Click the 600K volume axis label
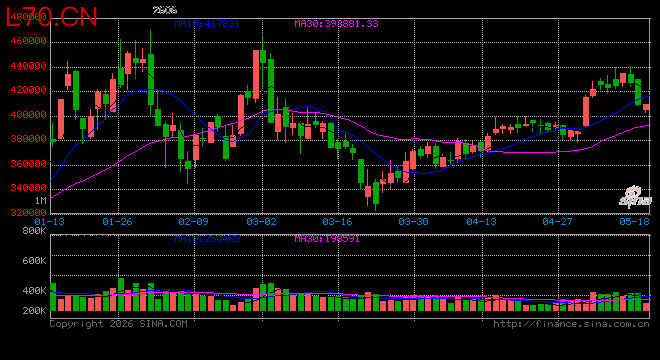The image size is (660, 360). pos(35,261)
